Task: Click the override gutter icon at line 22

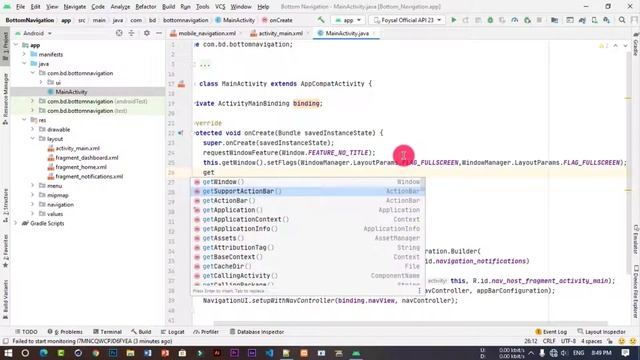Action: 181,133
